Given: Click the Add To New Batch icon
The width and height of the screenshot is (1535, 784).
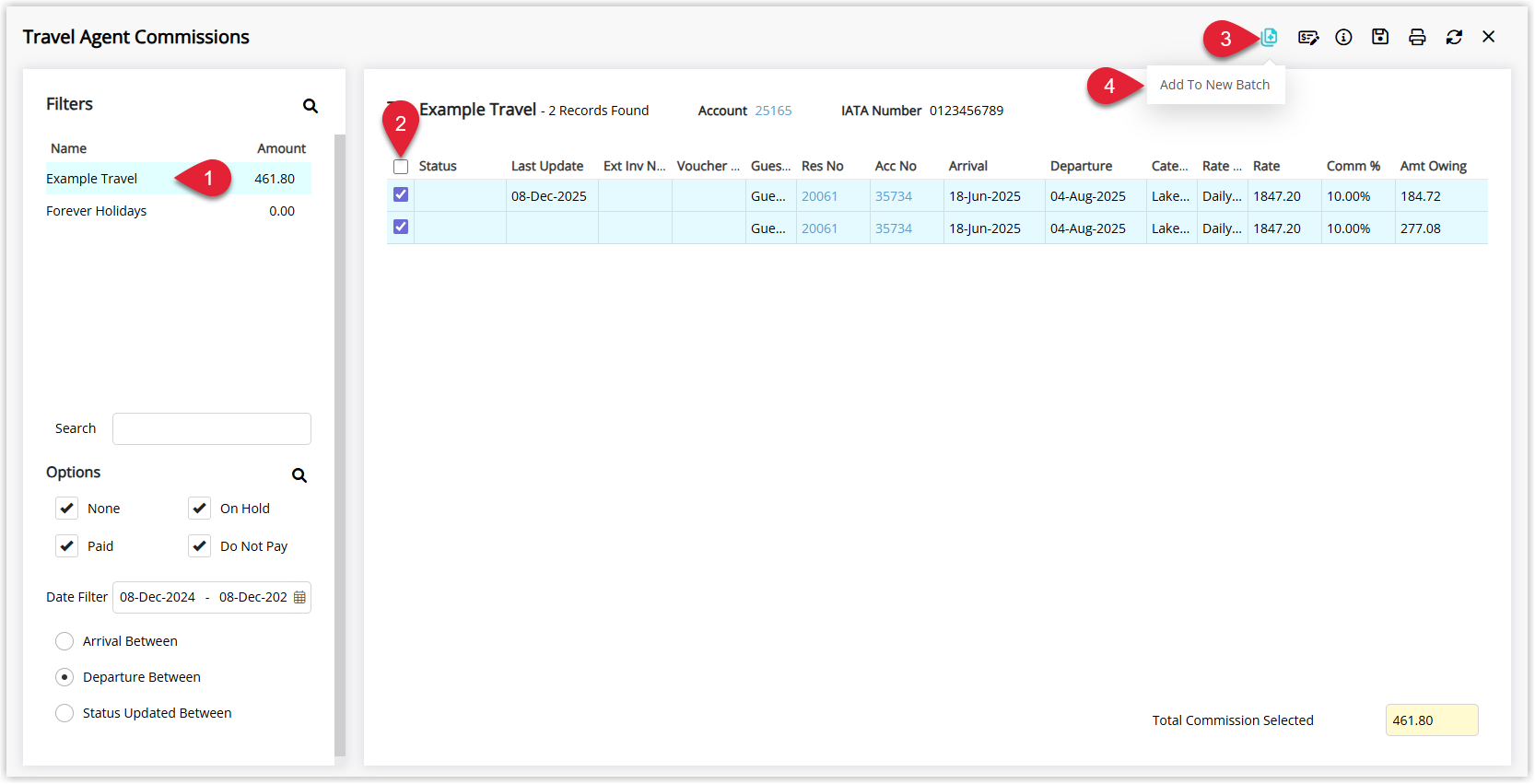Looking at the screenshot, I should click(1270, 37).
